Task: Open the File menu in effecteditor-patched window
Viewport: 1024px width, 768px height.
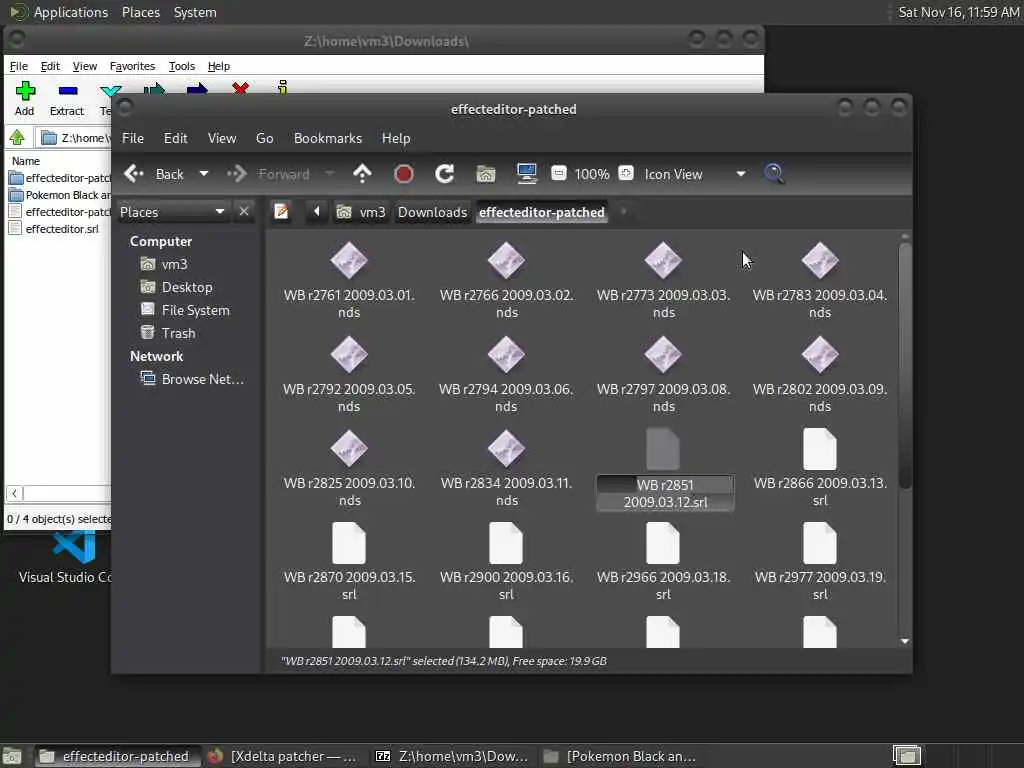Action: [x=133, y=138]
